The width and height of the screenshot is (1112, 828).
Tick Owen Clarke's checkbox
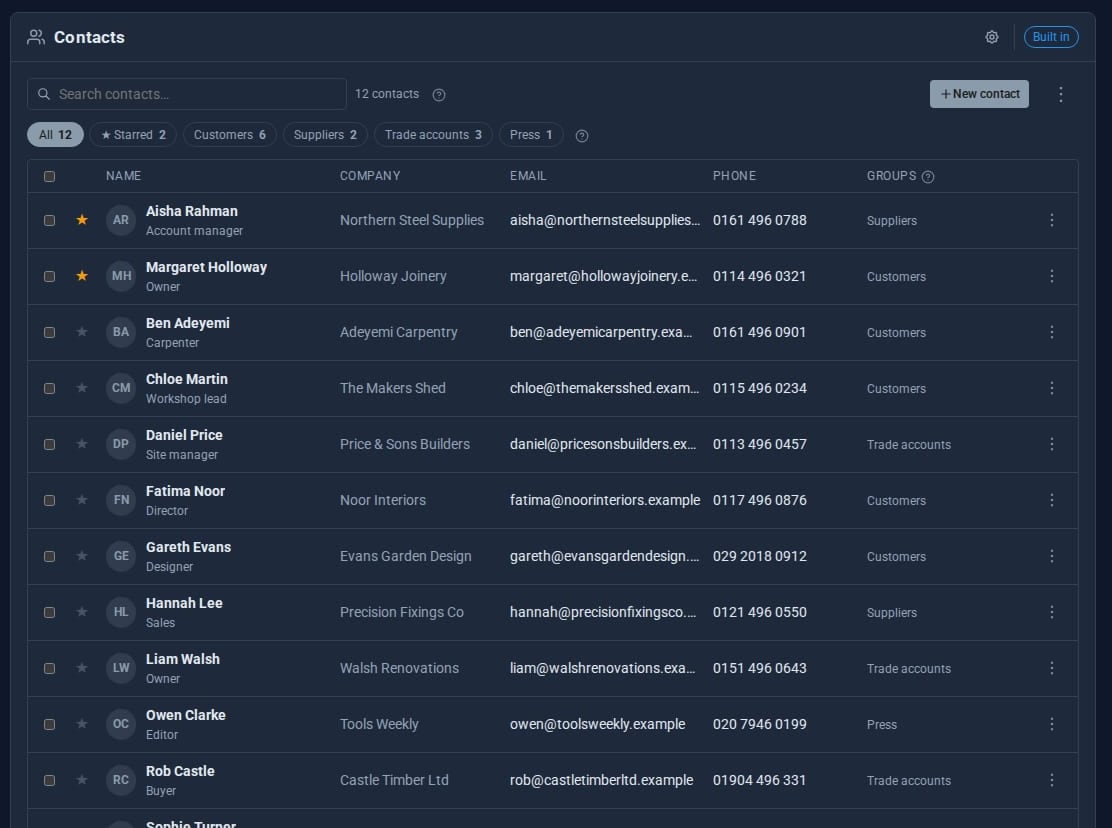(50, 724)
